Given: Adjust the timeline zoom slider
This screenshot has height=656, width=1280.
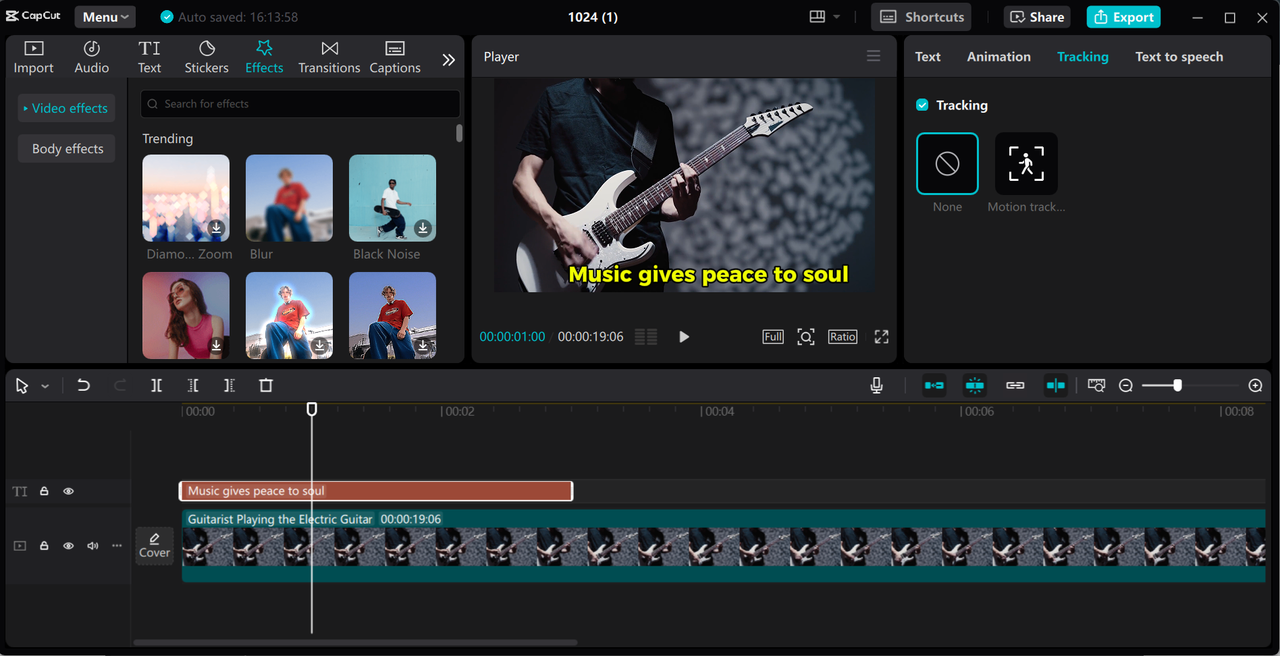Looking at the screenshot, I should 1178,385.
